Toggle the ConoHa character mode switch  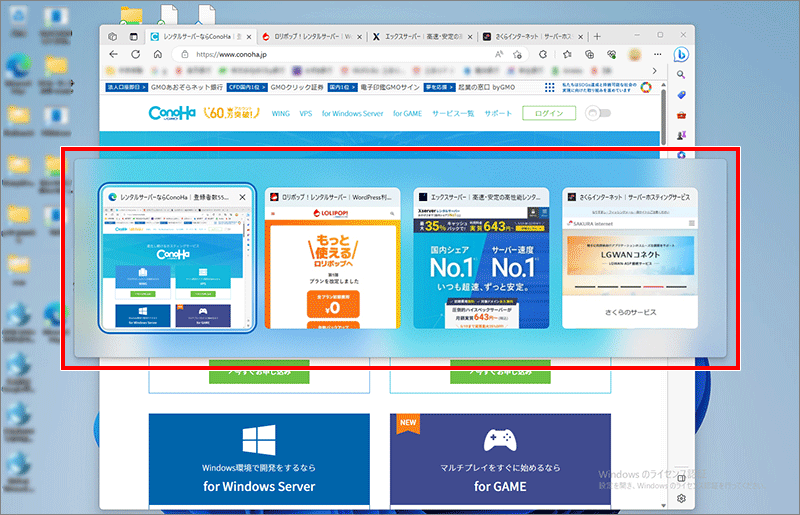(x=597, y=113)
